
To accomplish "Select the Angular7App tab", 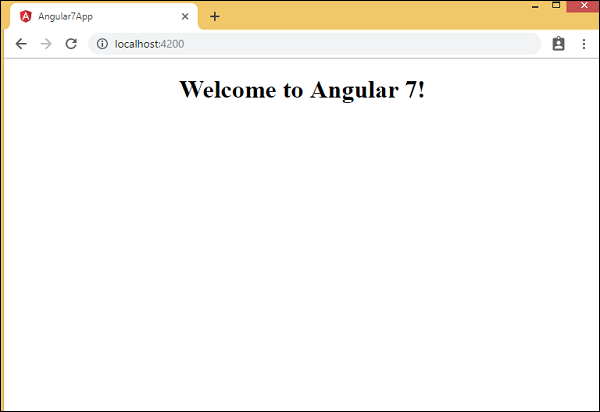I will tap(104, 16).
